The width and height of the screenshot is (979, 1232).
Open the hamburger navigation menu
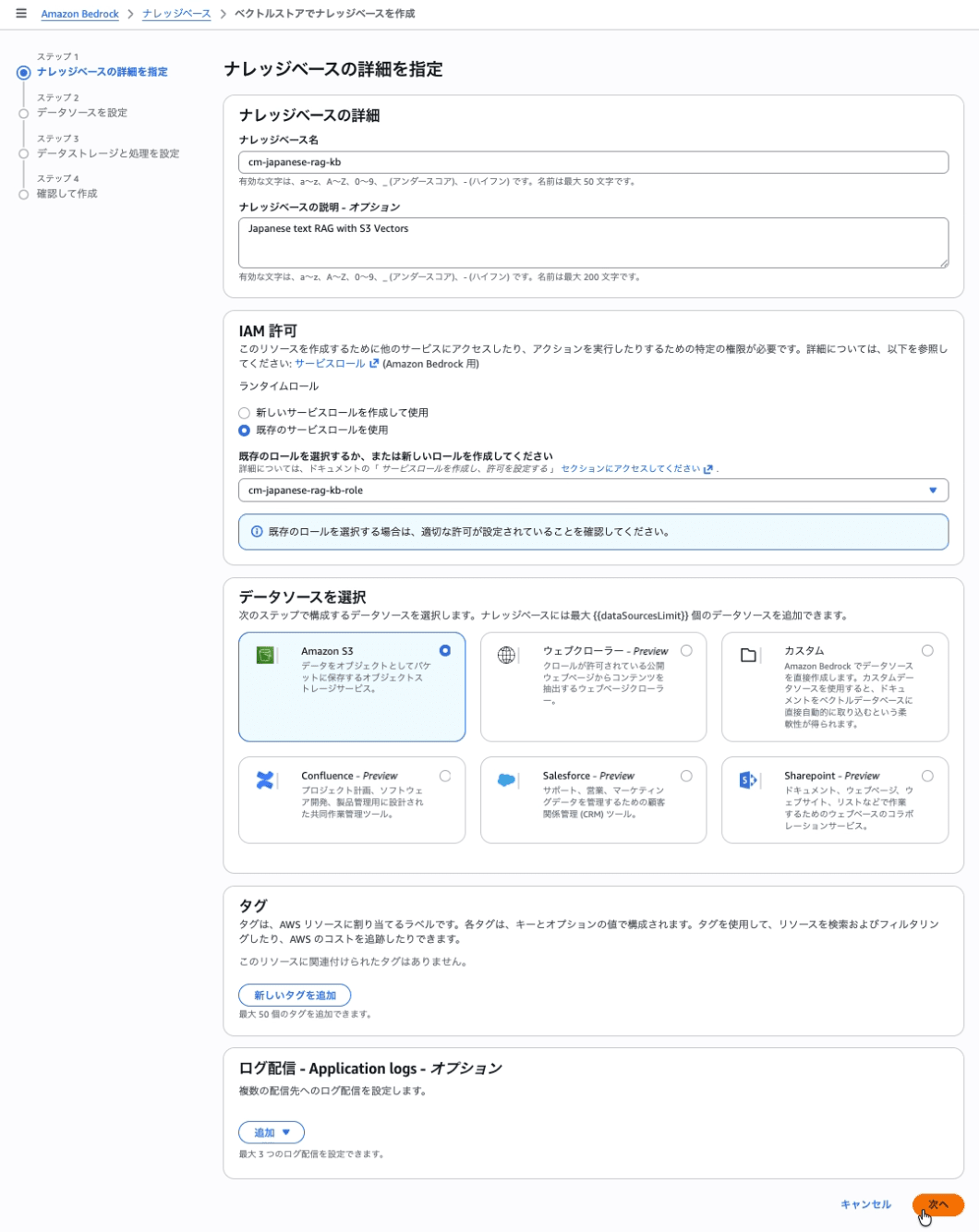coord(21,13)
